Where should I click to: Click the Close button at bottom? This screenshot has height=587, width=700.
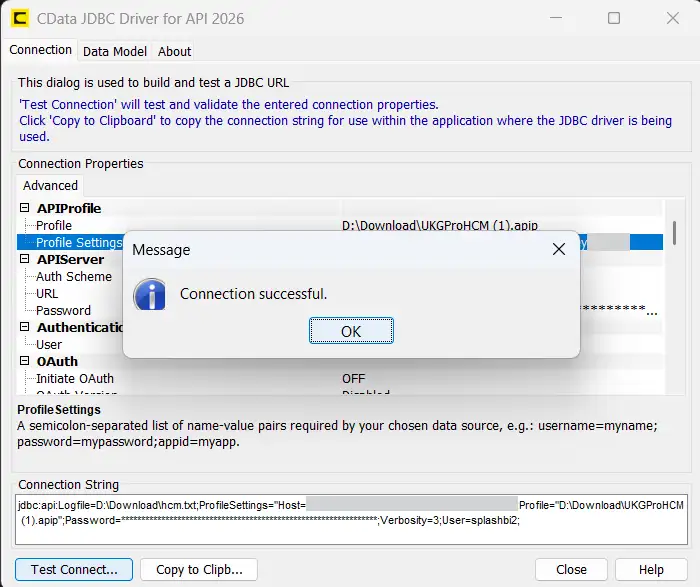click(571, 569)
